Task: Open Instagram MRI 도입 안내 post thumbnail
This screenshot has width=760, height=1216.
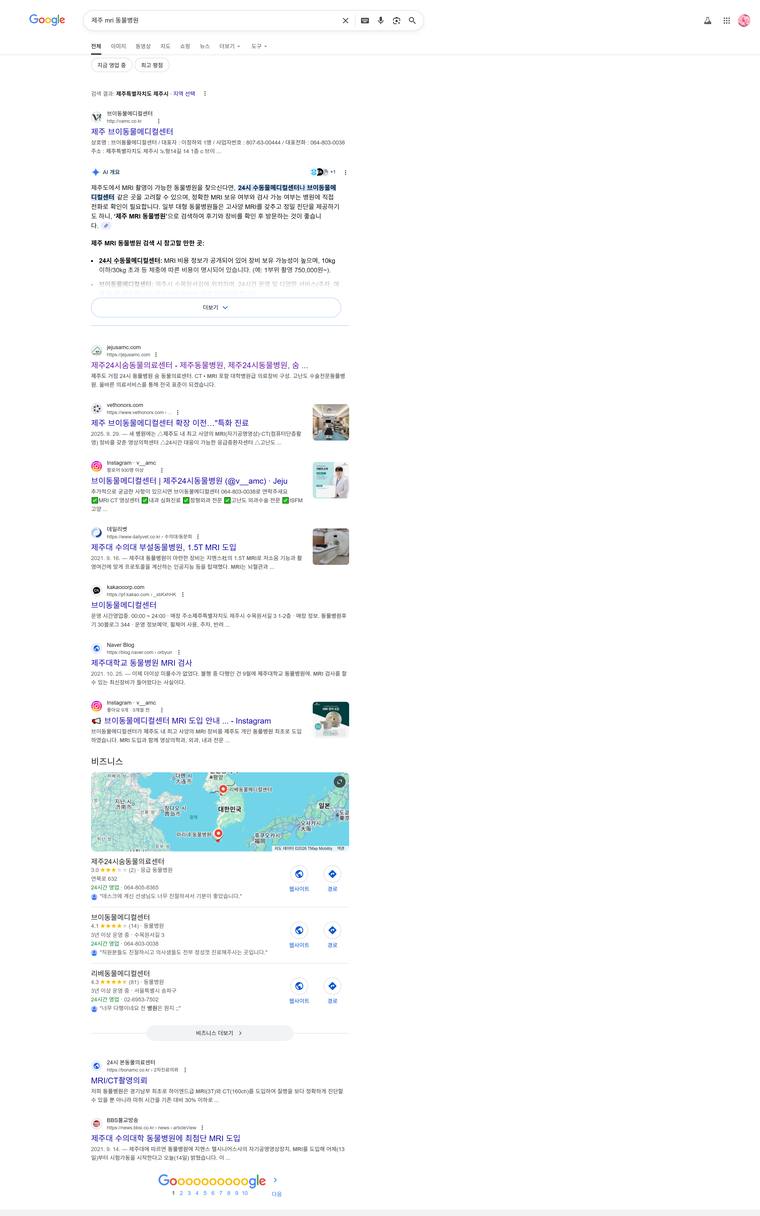Action: point(330,720)
